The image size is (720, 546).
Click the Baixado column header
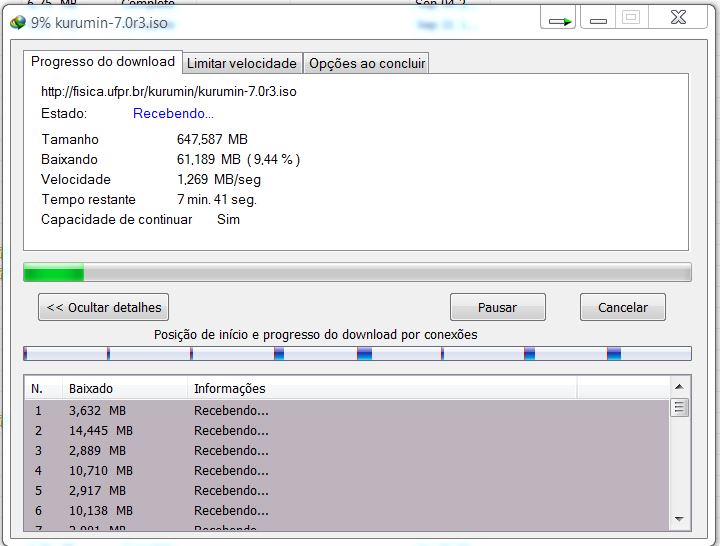click(125, 389)
